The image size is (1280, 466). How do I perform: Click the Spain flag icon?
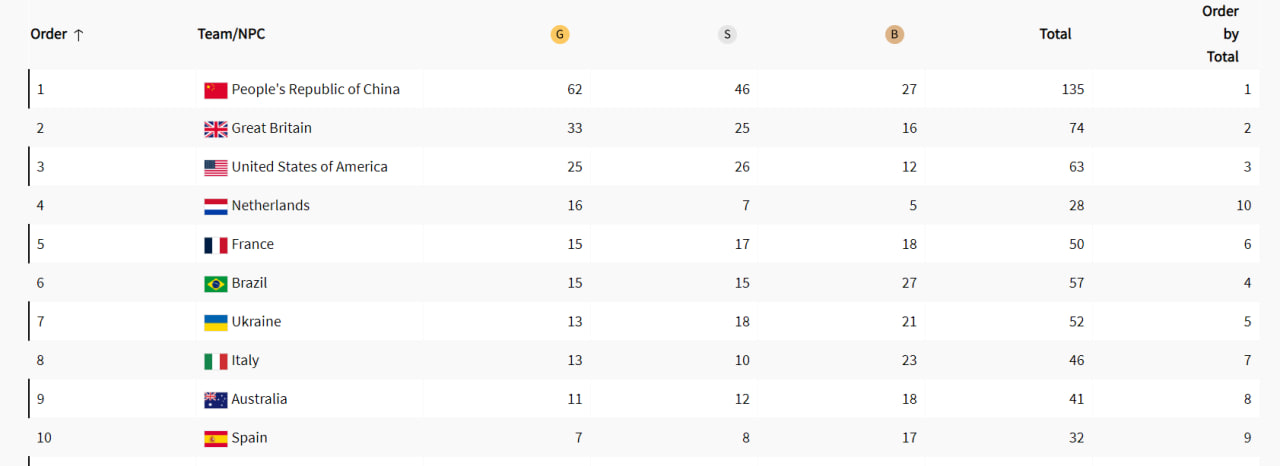(x=216, y=438)
